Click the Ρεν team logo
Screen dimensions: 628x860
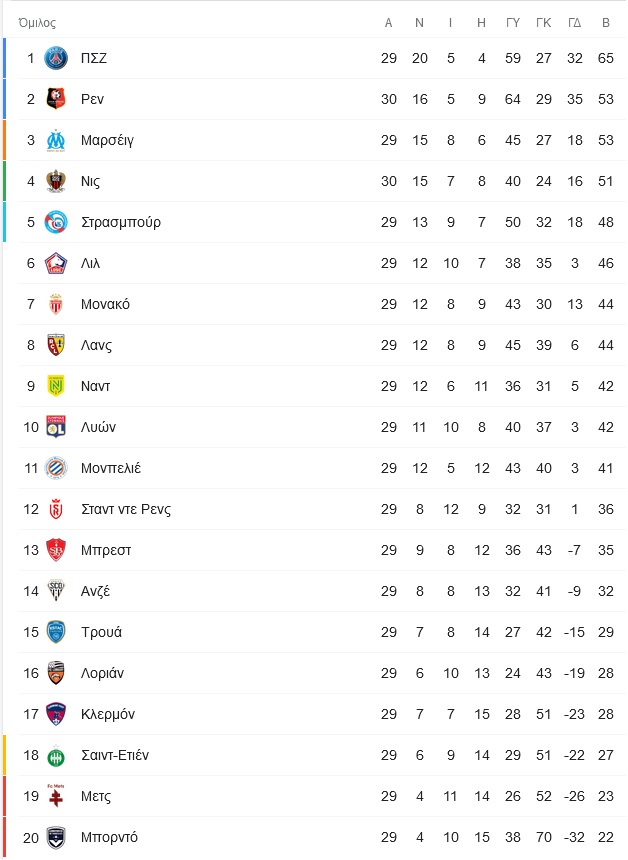[x=56, y=99]
